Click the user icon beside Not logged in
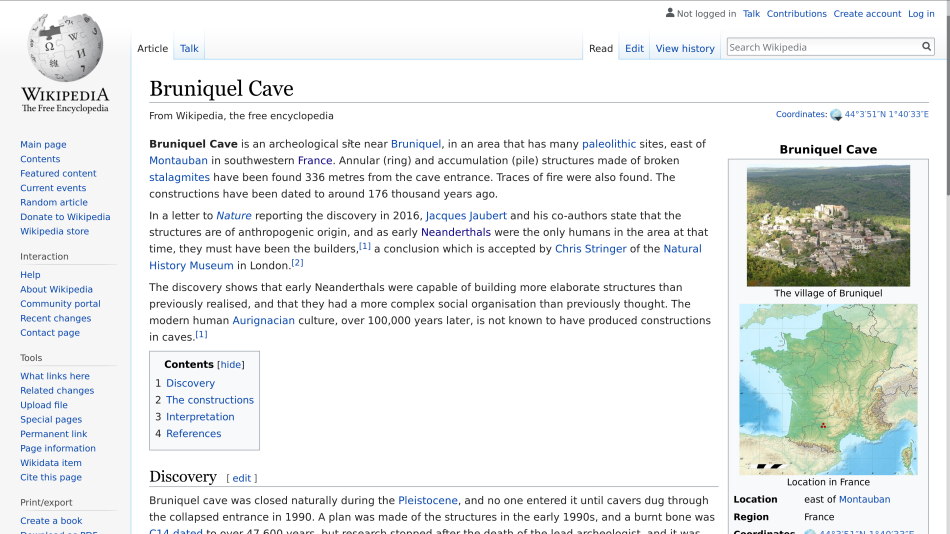 click(x=669, y=13)
